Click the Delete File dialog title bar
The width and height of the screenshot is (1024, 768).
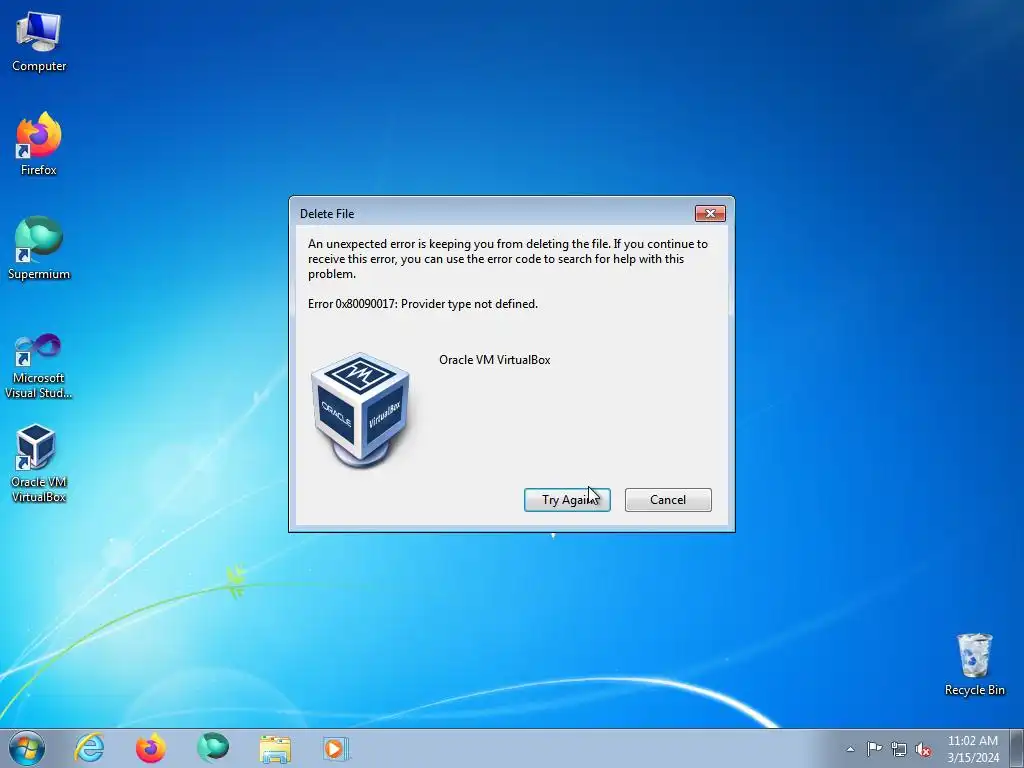point(493,214)
